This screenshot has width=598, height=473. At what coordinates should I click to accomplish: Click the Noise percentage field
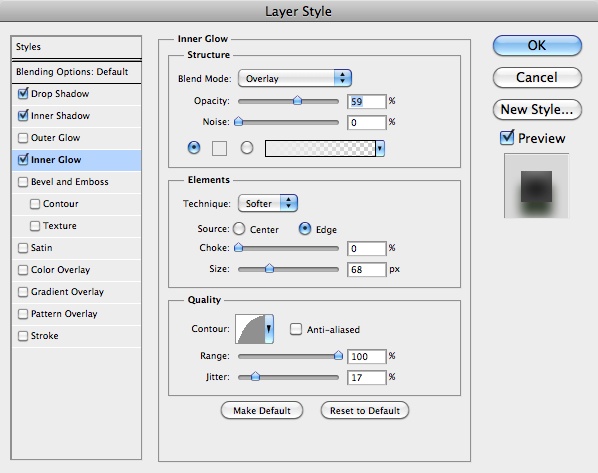tap(367, 122)
